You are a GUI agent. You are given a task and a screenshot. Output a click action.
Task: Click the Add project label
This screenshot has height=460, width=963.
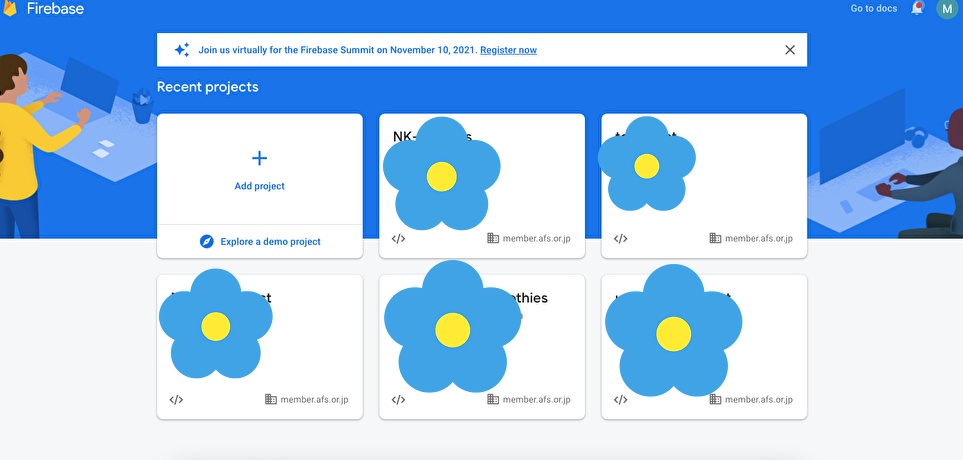tap(260, 186)
